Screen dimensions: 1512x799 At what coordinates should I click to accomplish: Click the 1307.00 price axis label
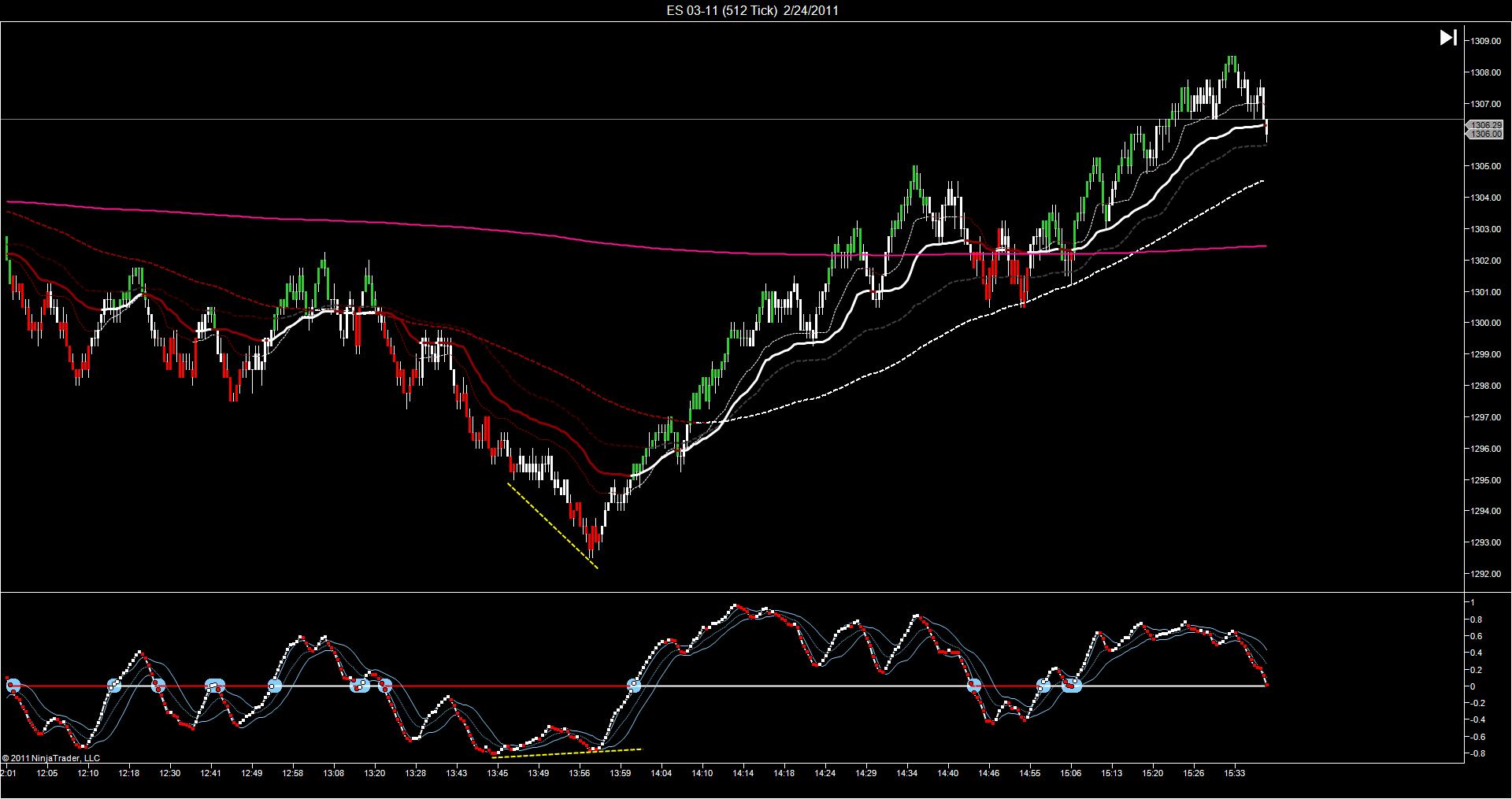(1485, 104)
